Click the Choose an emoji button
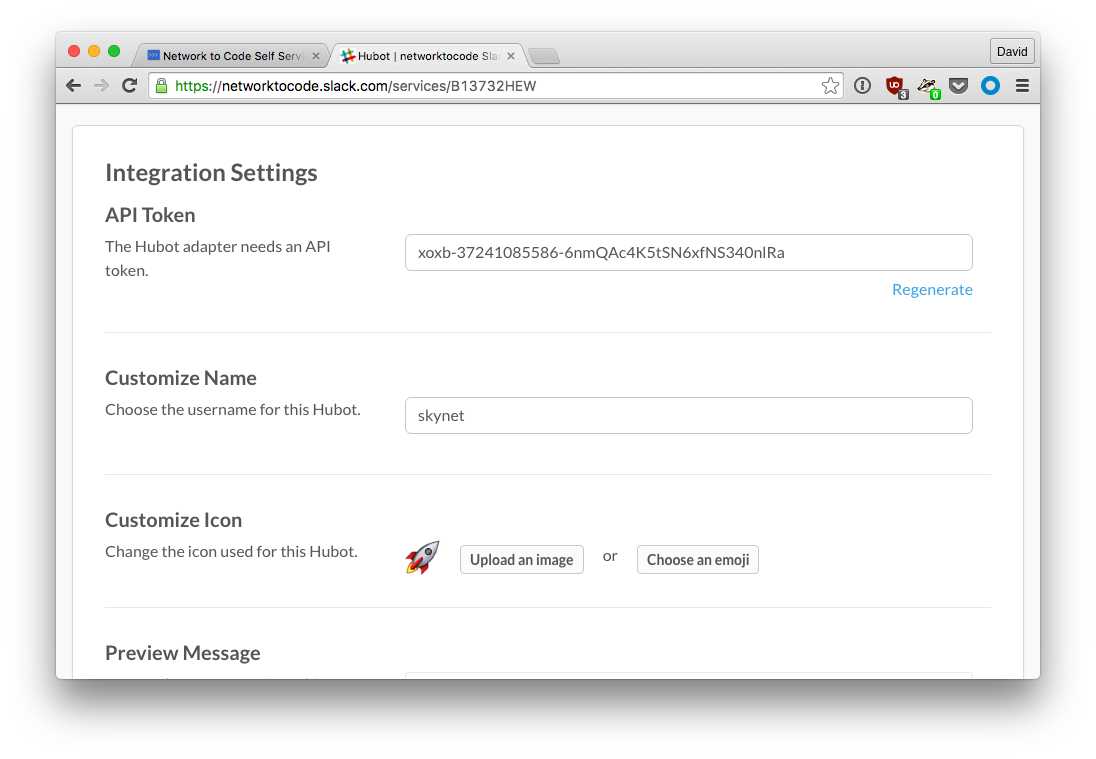The width and height of the screenshot is (1096, 759). point(698,559)
